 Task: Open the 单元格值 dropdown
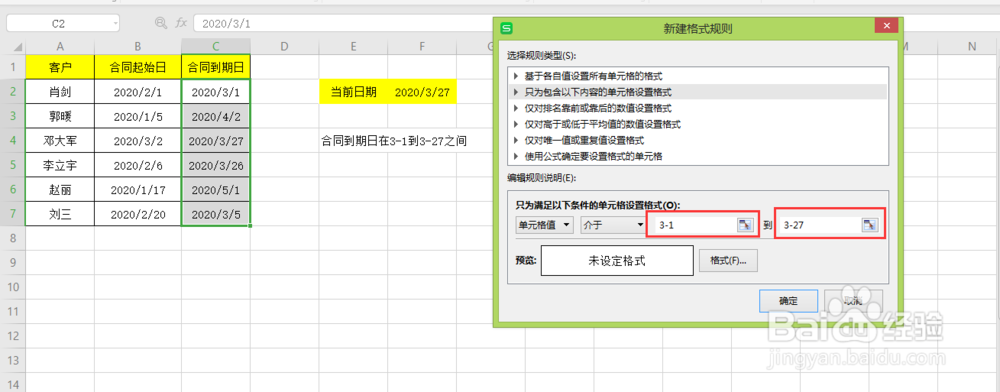(x=544, y=224)
